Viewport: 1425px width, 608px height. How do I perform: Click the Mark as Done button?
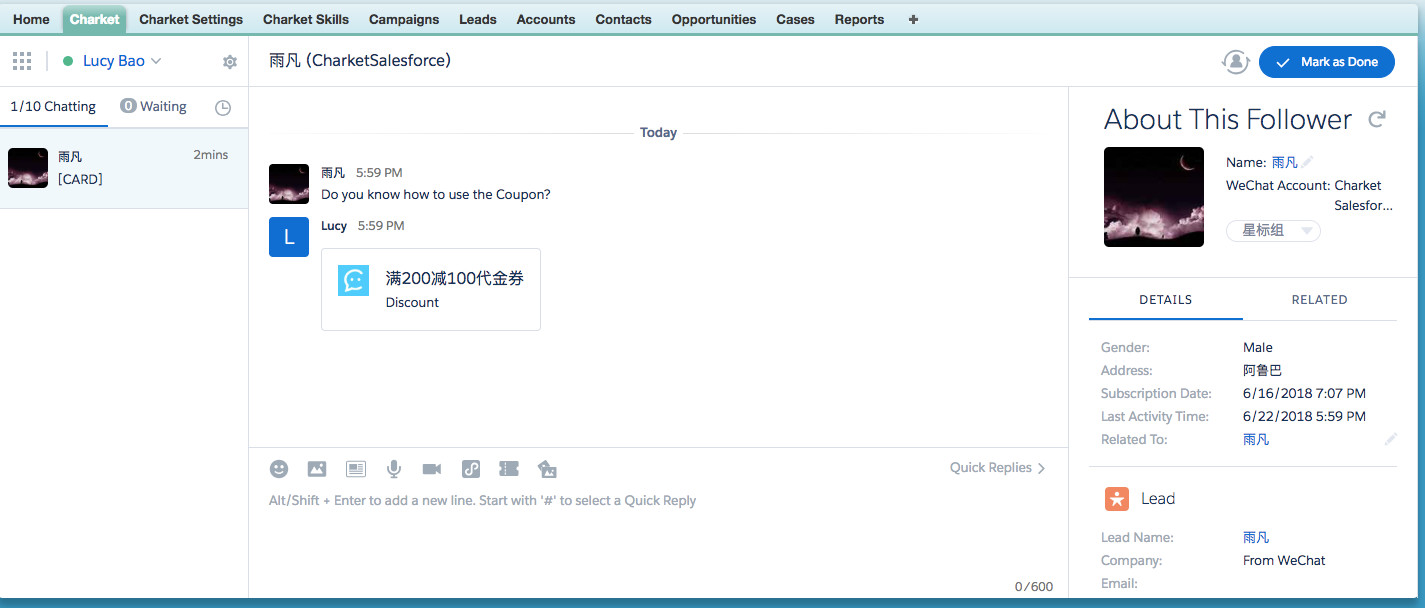1326,62
